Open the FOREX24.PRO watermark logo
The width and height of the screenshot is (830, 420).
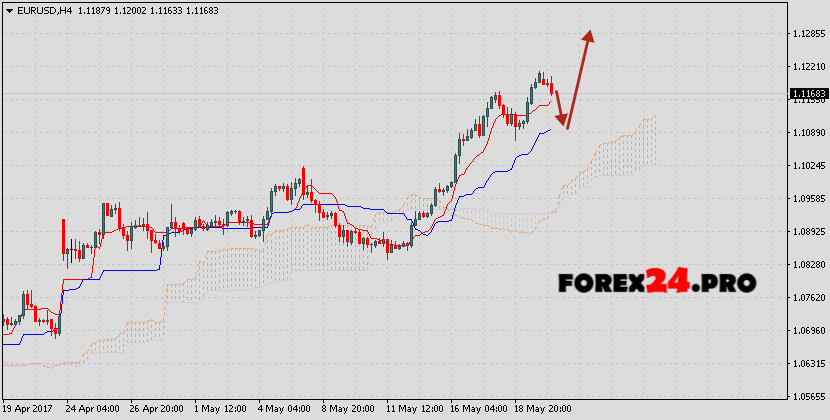click(x=656, y=282)
